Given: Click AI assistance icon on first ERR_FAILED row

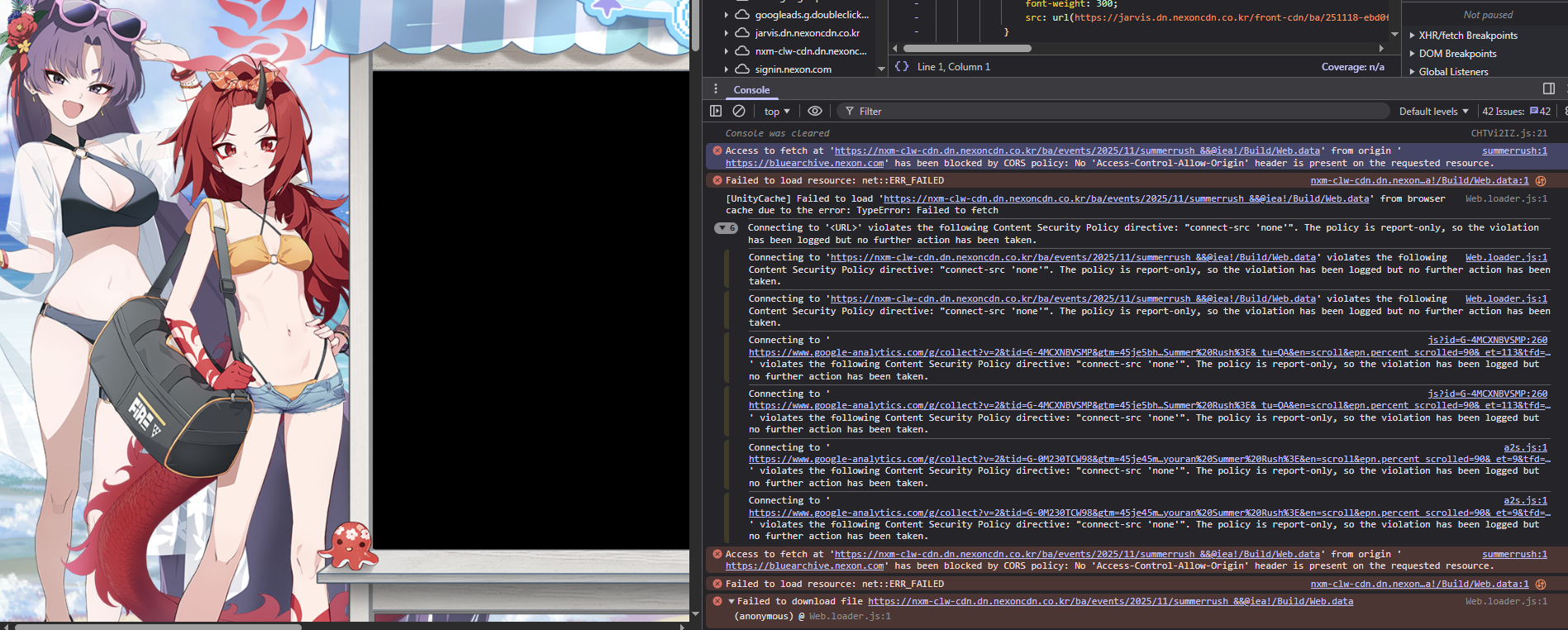Looking at the screenshot, I should pyautogui.click(x=1541, y=180).
